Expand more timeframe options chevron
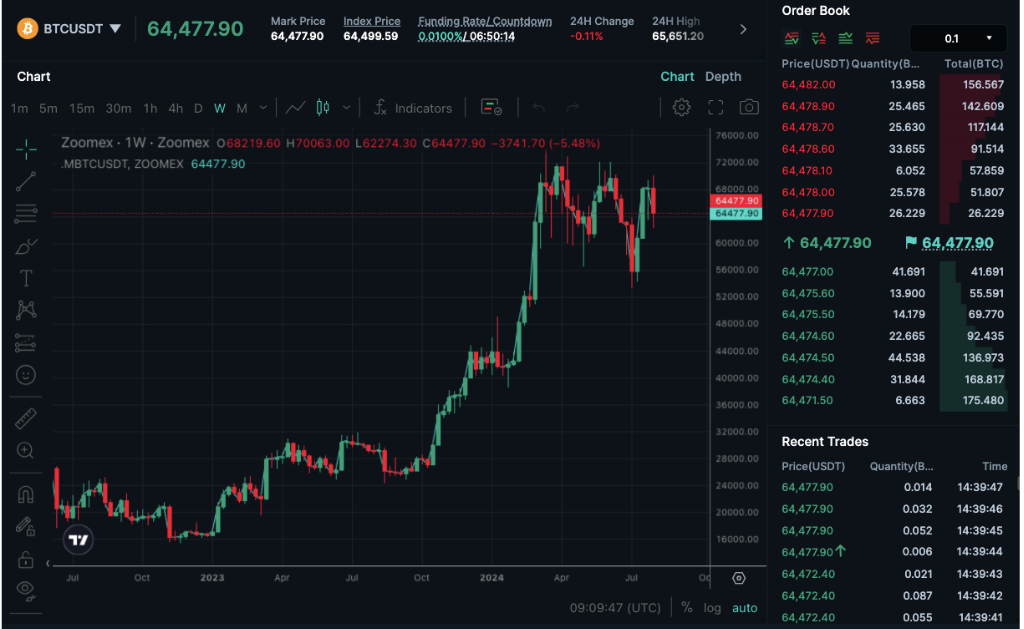This screenshot has height=629, width=1024. click(x=263, y=108)
